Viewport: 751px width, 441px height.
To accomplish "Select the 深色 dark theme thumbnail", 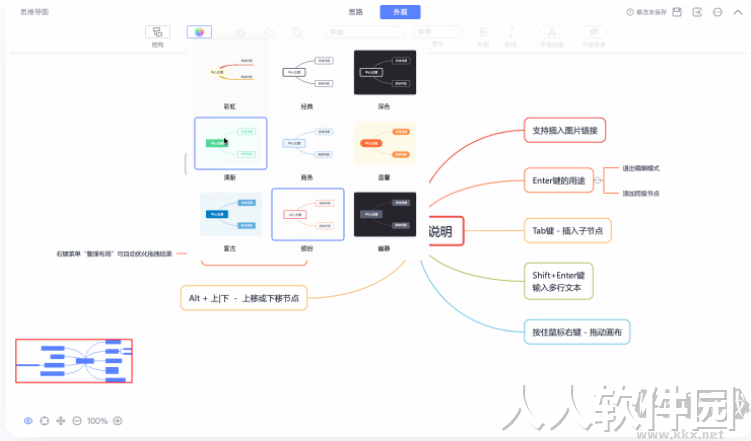I will pyautogui.click(x=385, y=72).
